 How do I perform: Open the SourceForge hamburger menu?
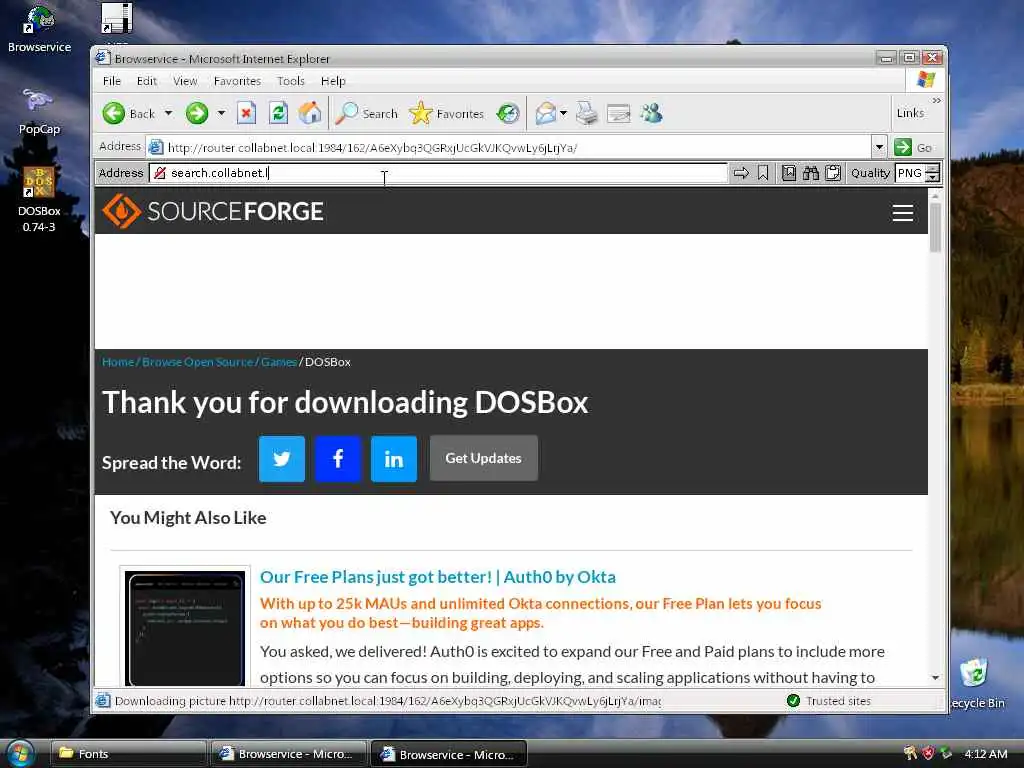[903, 213]
